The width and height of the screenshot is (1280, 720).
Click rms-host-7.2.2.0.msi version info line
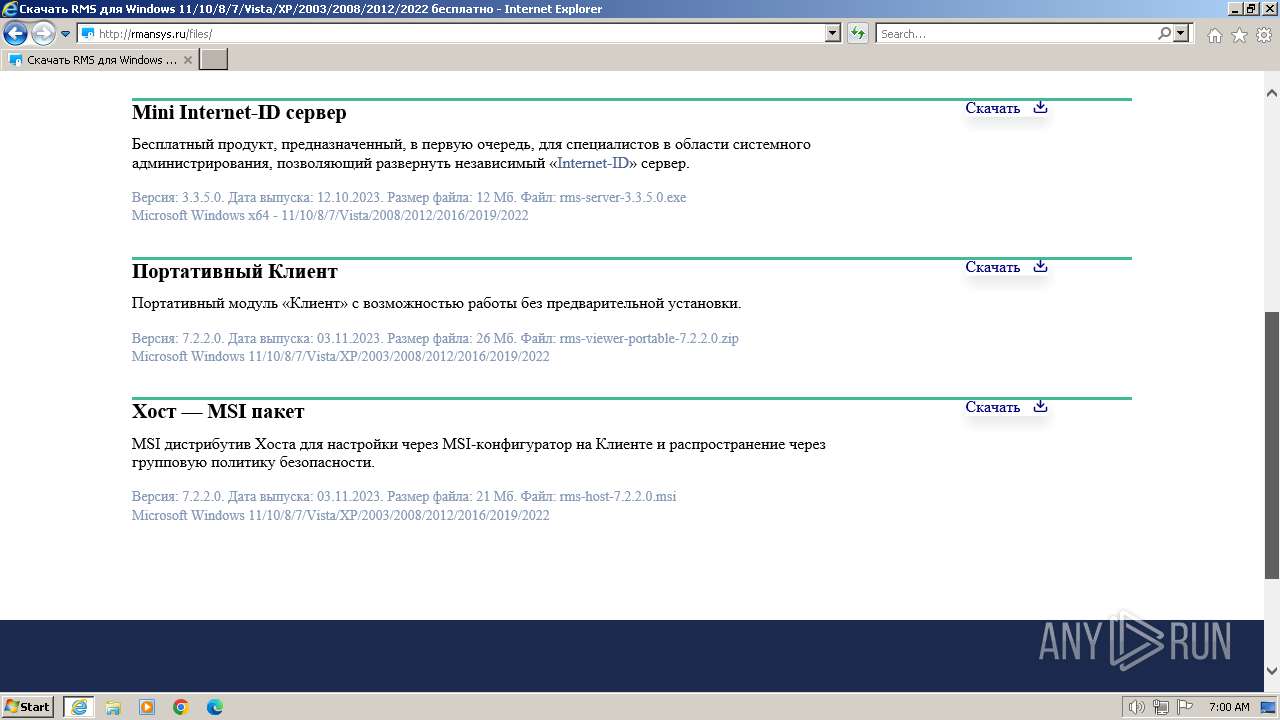pyautogui.click(x=404, y=496)
